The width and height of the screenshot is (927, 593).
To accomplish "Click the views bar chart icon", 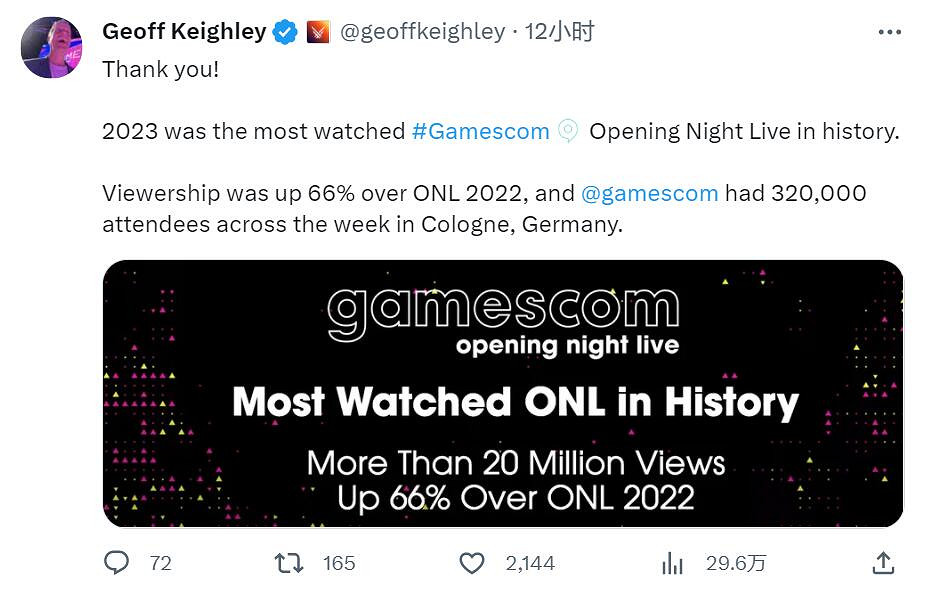I will 672,563.
